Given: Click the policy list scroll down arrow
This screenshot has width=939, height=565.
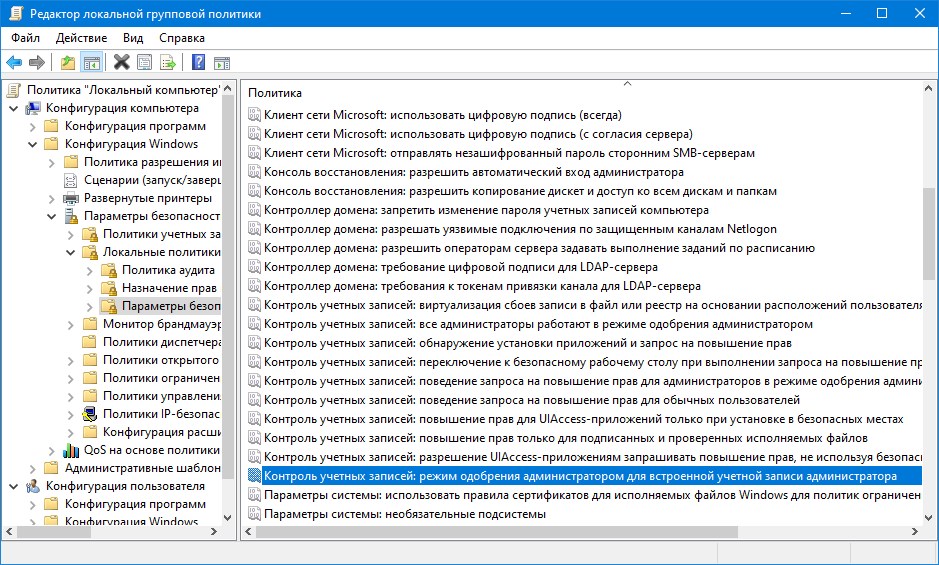Looking at the screenshot, I should (x=928, y=518).
